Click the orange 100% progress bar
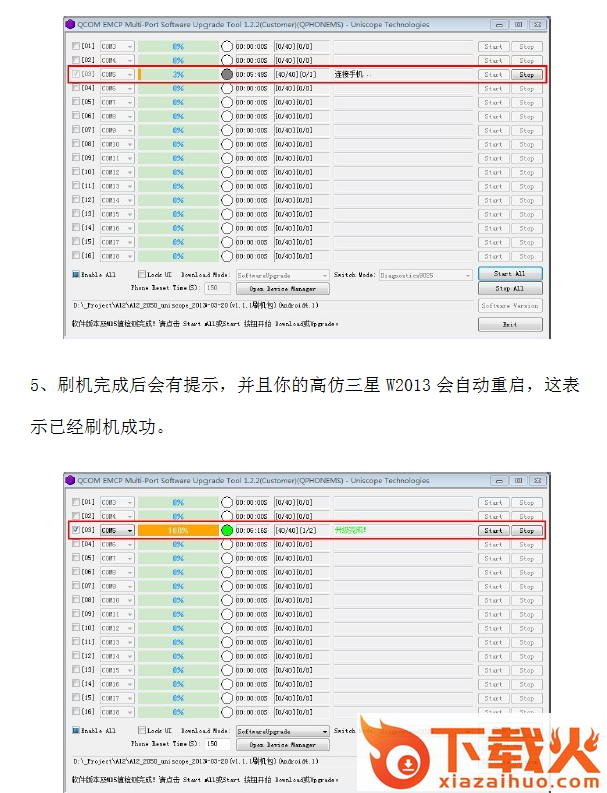This screenshot has width=607, height=793. [178, 530]
